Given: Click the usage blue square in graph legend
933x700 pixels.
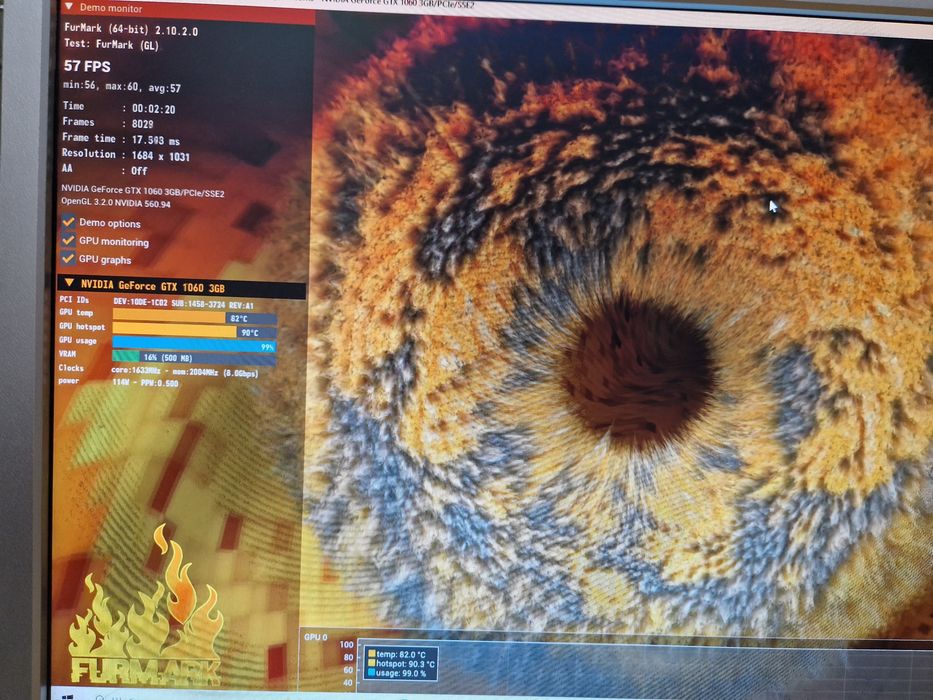Looking at the screenshot, I should [x=372, y=673].
